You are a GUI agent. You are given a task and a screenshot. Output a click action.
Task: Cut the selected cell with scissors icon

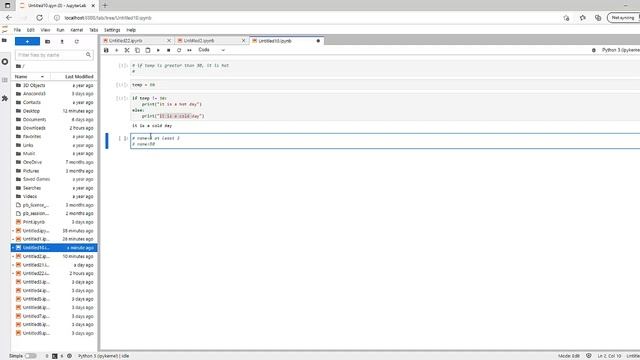[127, 50]
